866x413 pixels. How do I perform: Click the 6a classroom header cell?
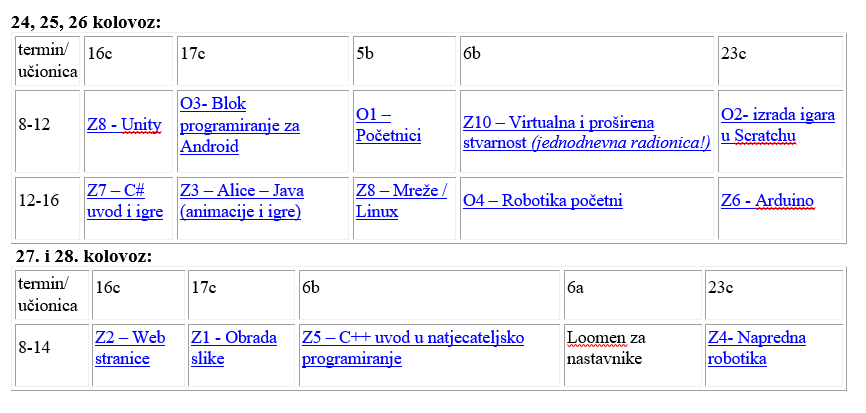pyautogui.click(x=633, y=295)
